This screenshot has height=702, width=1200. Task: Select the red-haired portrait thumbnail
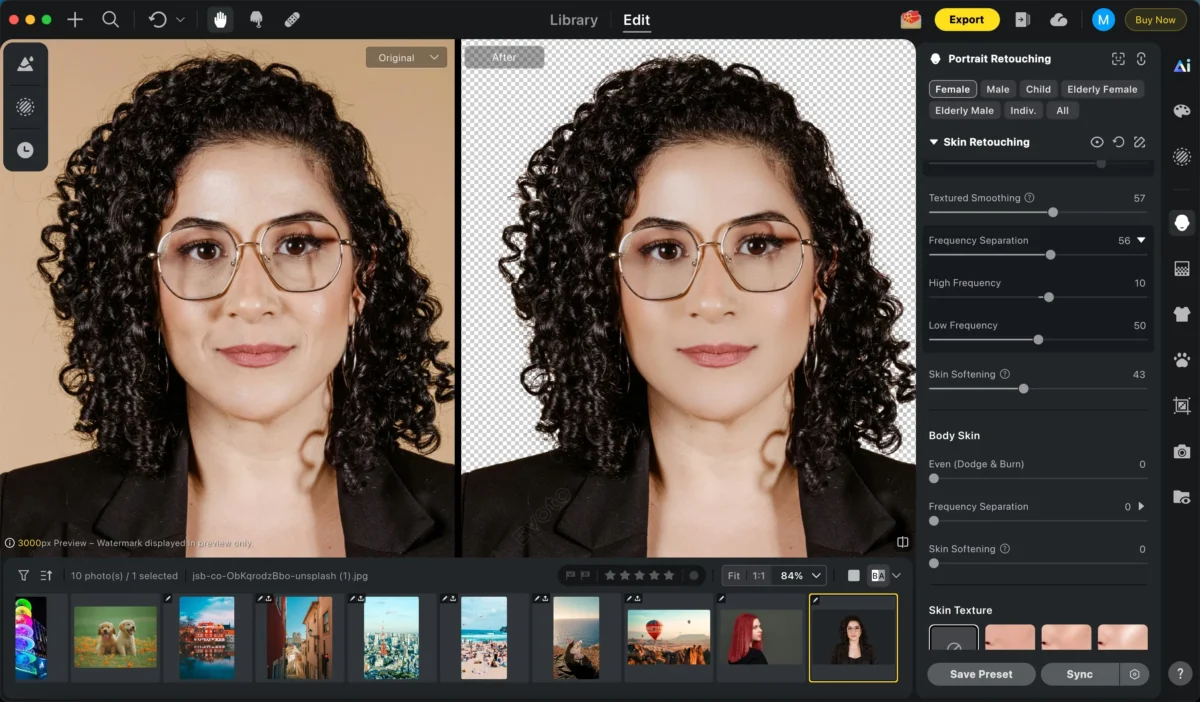tap(760, 636)
